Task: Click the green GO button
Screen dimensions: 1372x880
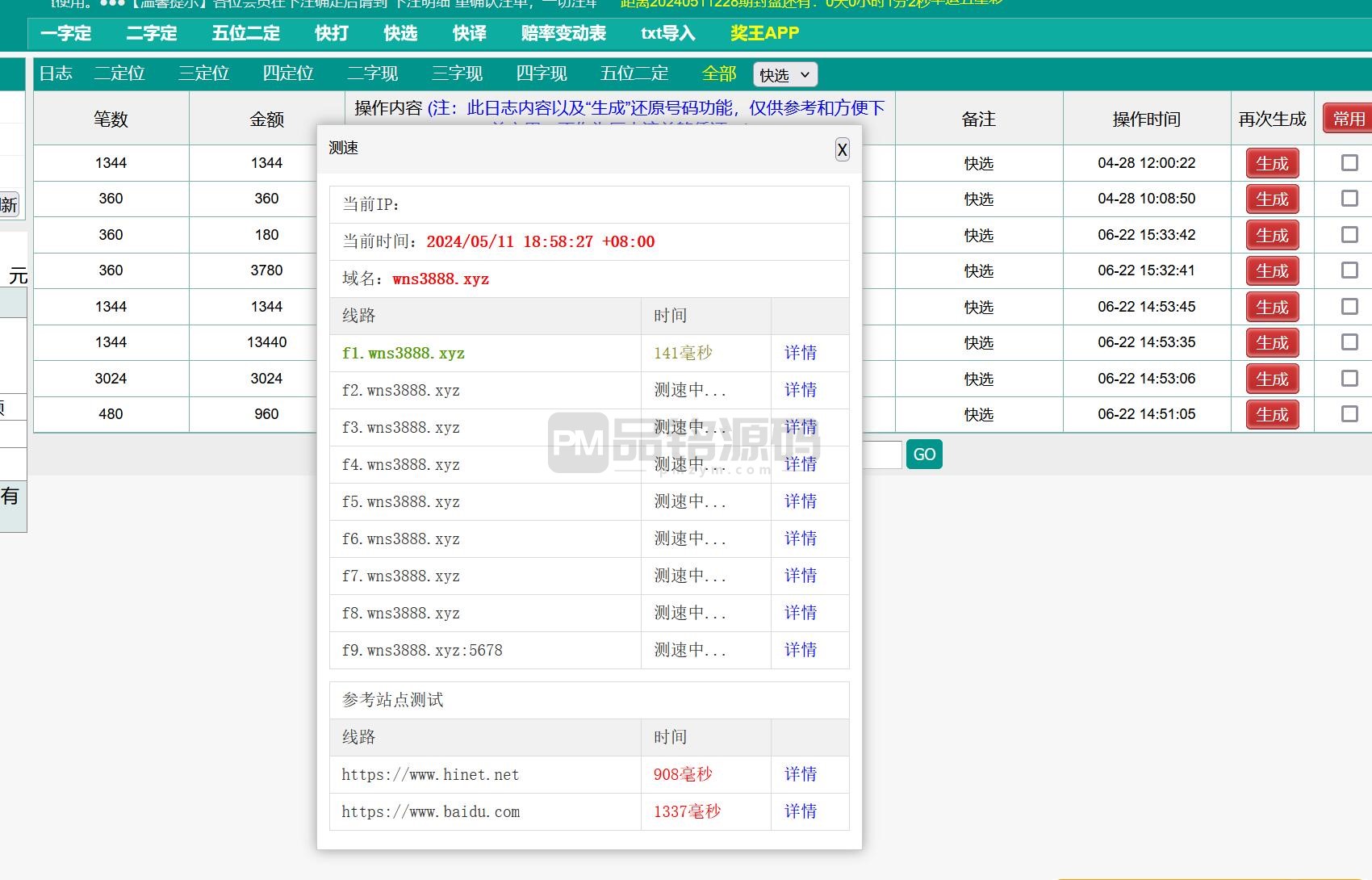Action: [x=924, y=455]
